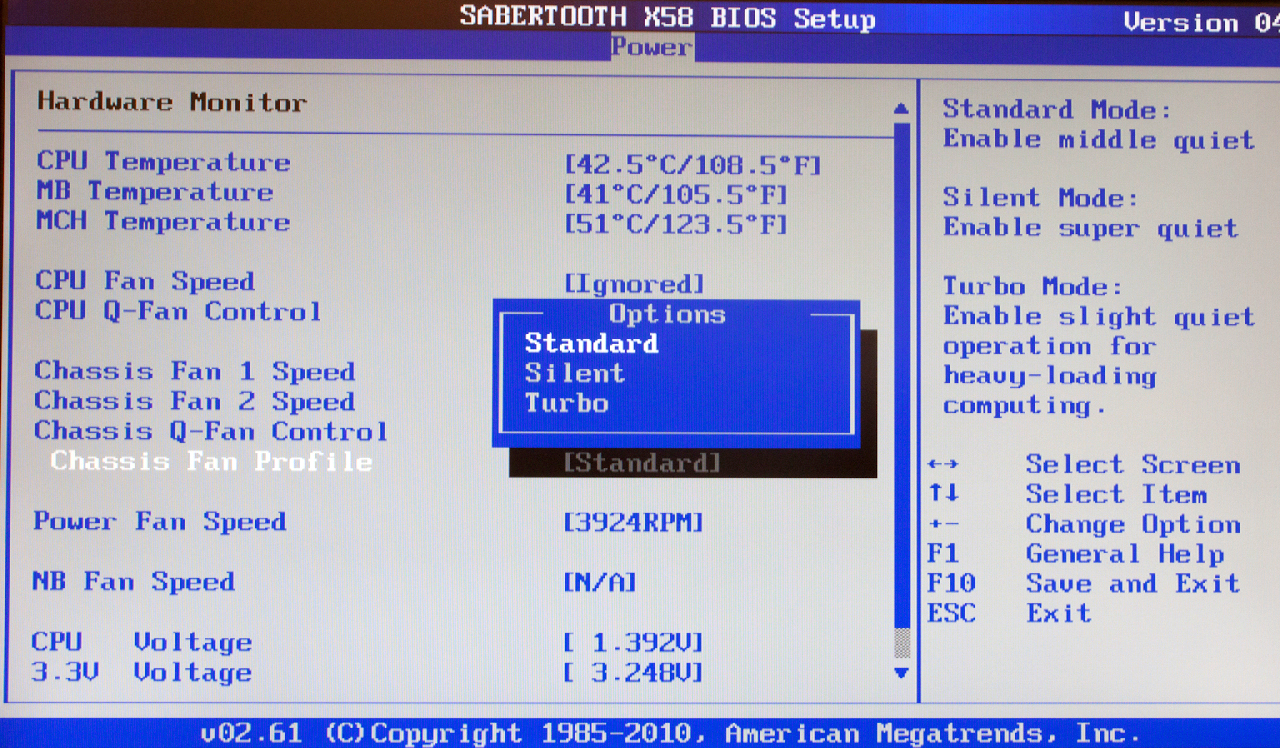Select the 3.3V Voltage item
The image size is (1280, 748).
coord(142,671)
